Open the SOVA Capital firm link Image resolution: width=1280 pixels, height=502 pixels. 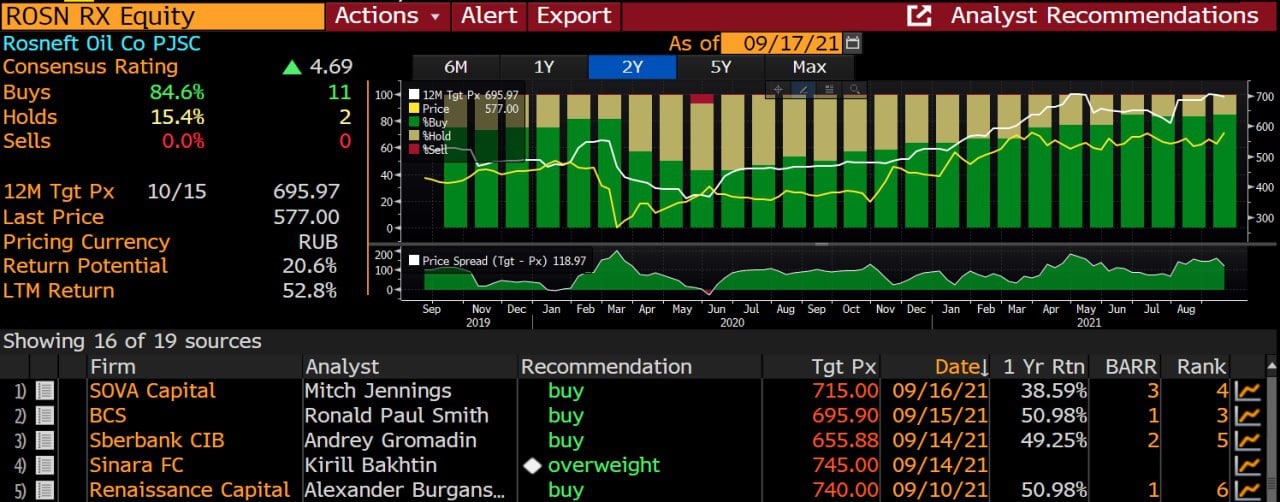[x=153, y=391]
